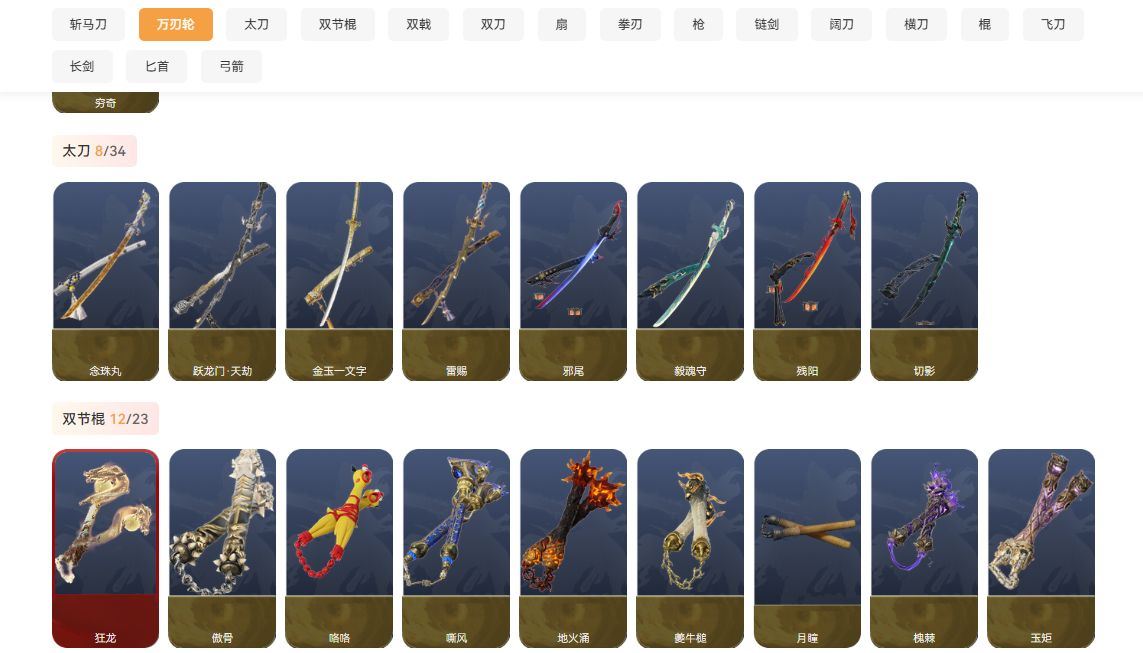Switch to the 太刀 category tab
This screenshot has width=1143, height=653.
point(256,24)
